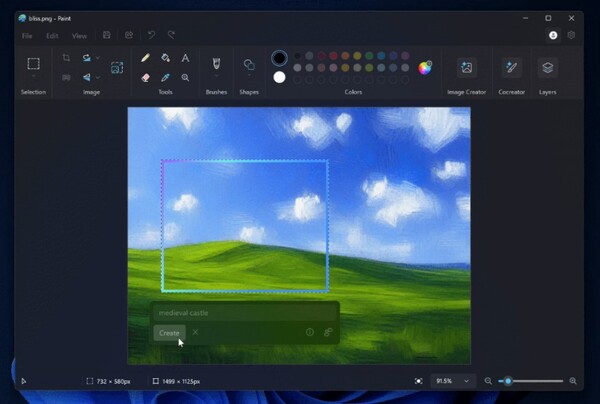Screen dimensions: 600x404
Task: Dismiss the prompt box with its X
Action: point(196,332)
